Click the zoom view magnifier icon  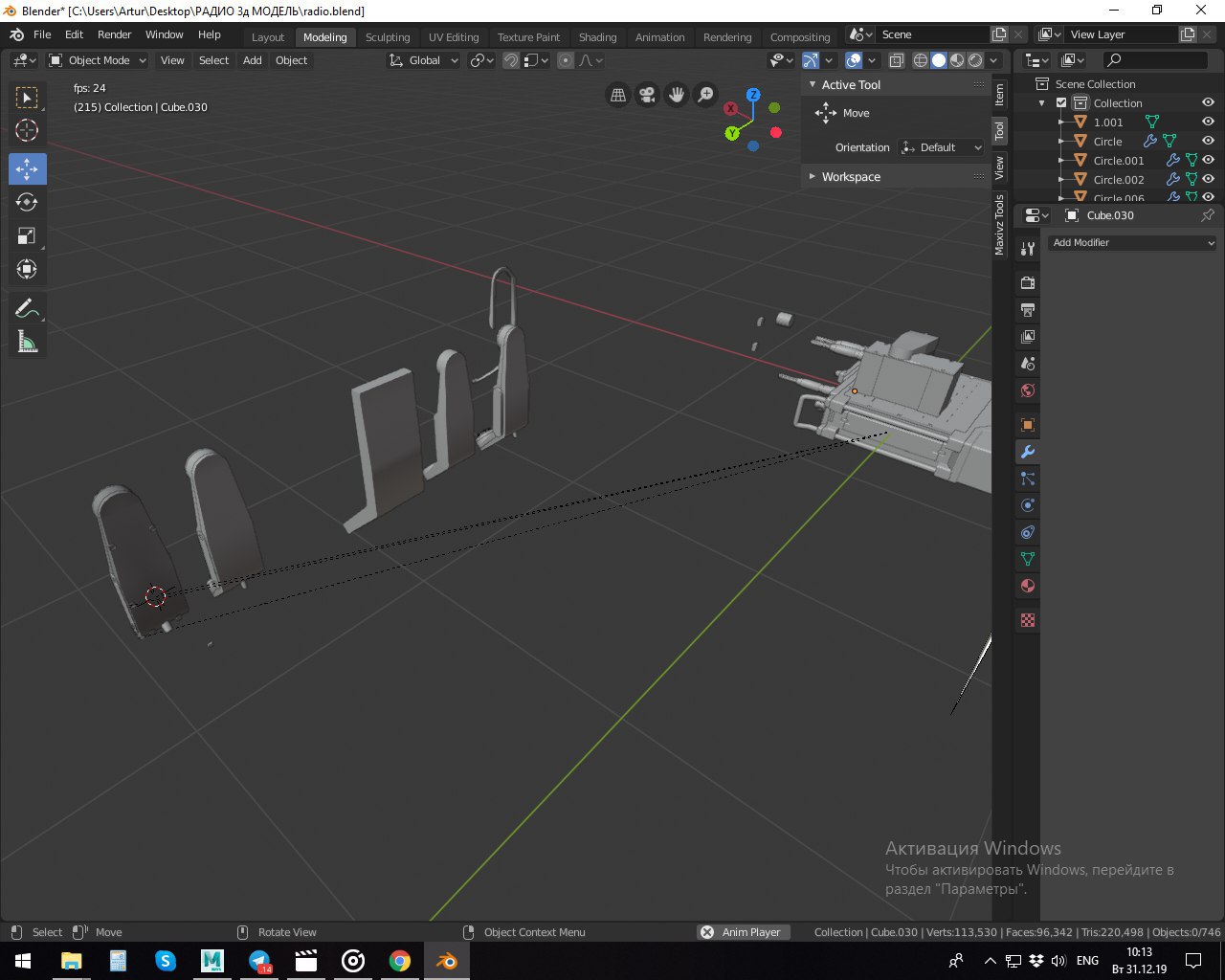(x=705, y=95)
